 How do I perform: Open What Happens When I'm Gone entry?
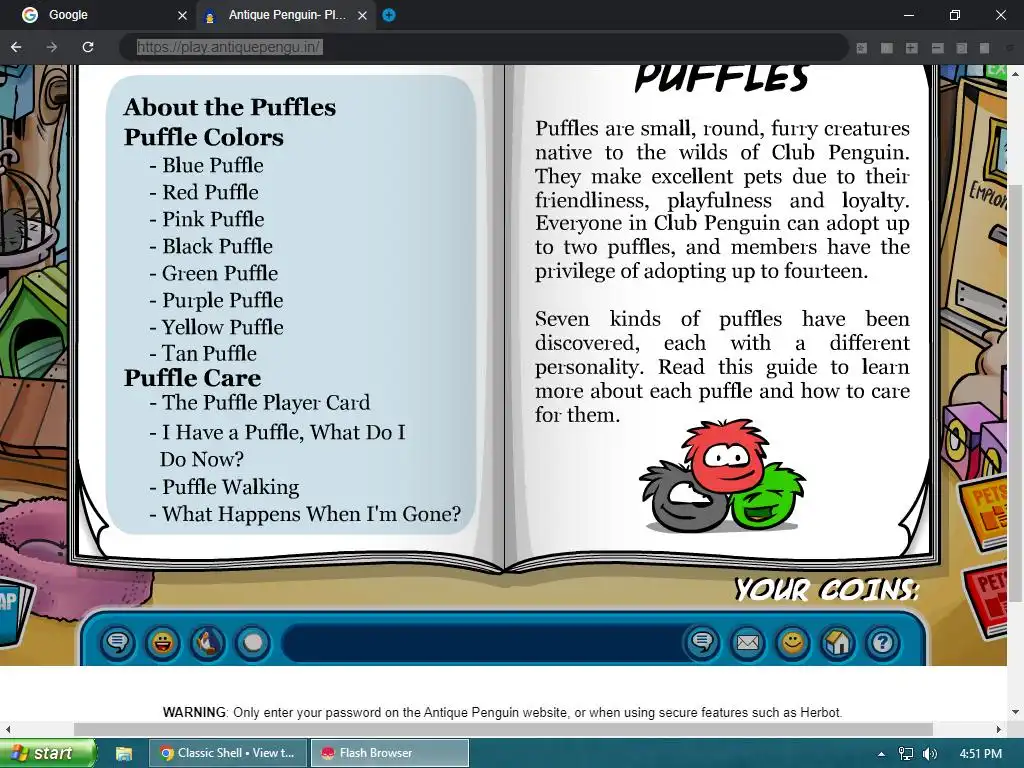[305, 514]
